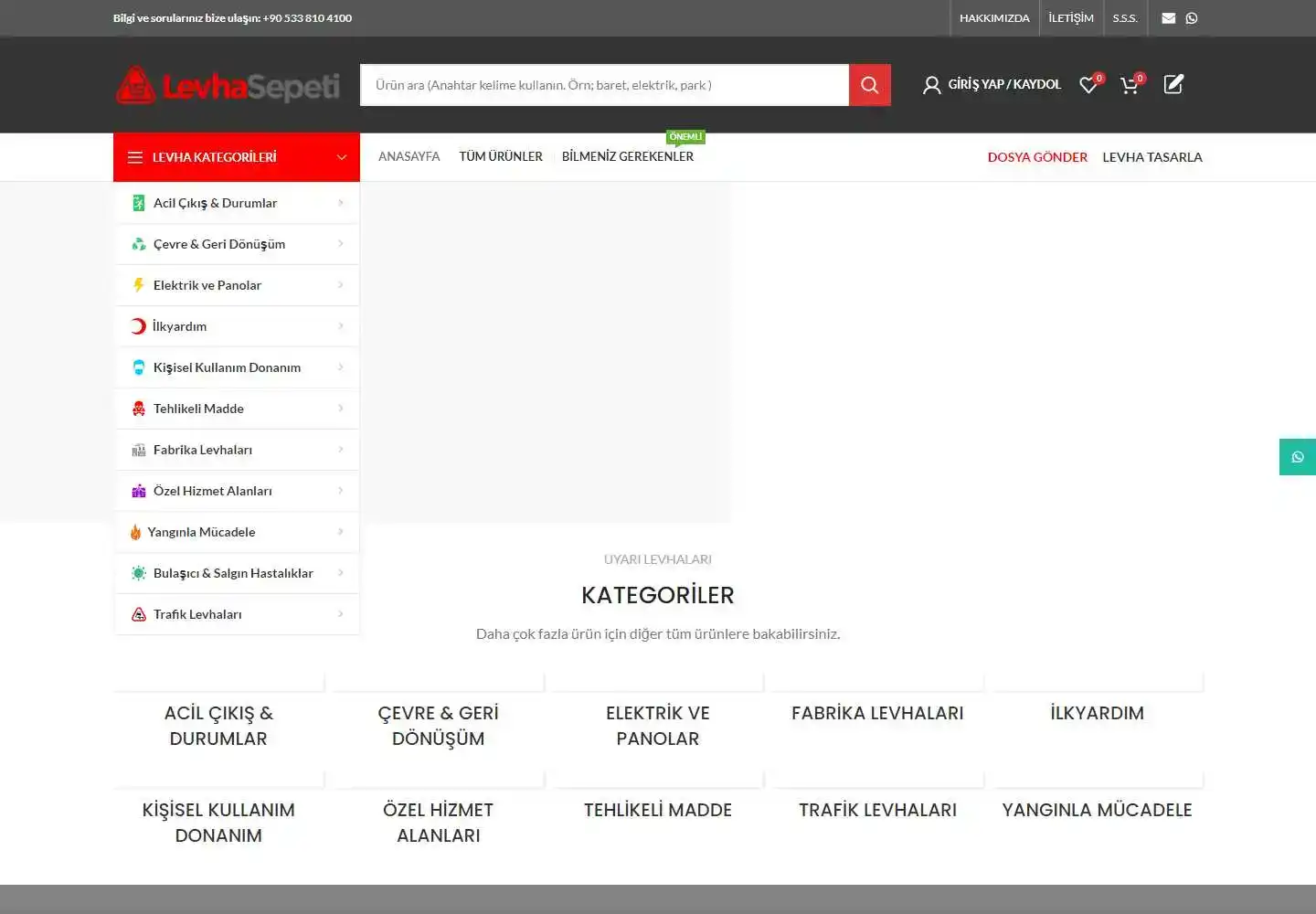Select Özel Hizmet Alanları in sidebar
The image size is (1316, 914).
(237, 491)
